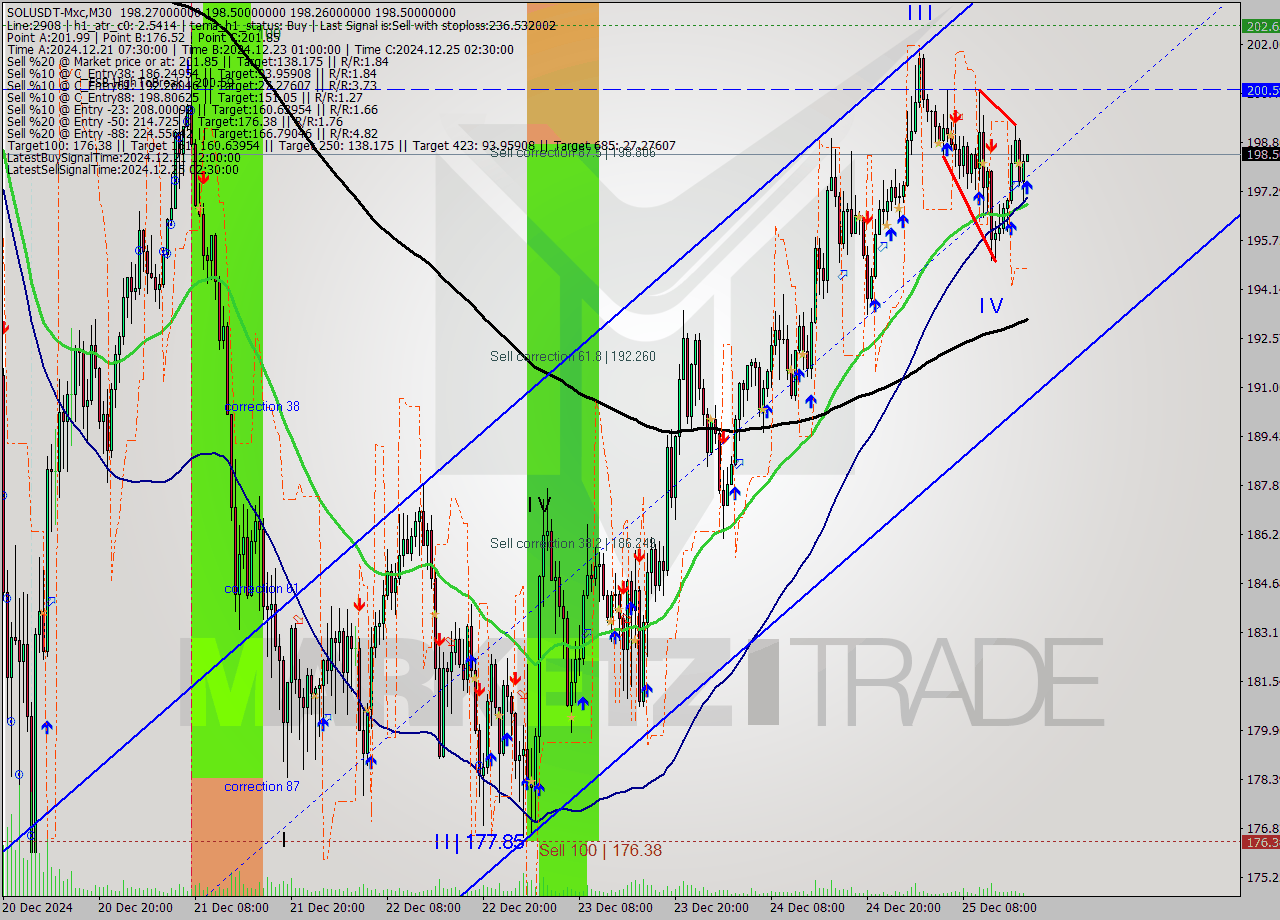Image resolution: width=1280 pixels, height=920 pixels.
Task: Click the '20 Dec 20:00' time axis label
Action: click(136, 908)
